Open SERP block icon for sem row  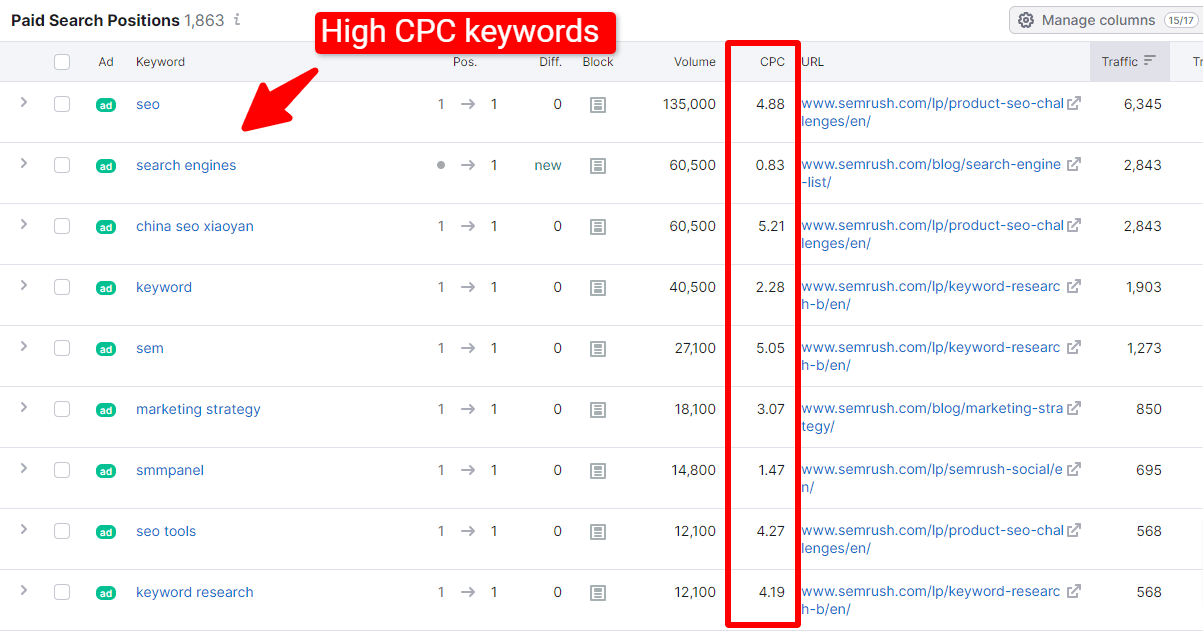point(598,348)
